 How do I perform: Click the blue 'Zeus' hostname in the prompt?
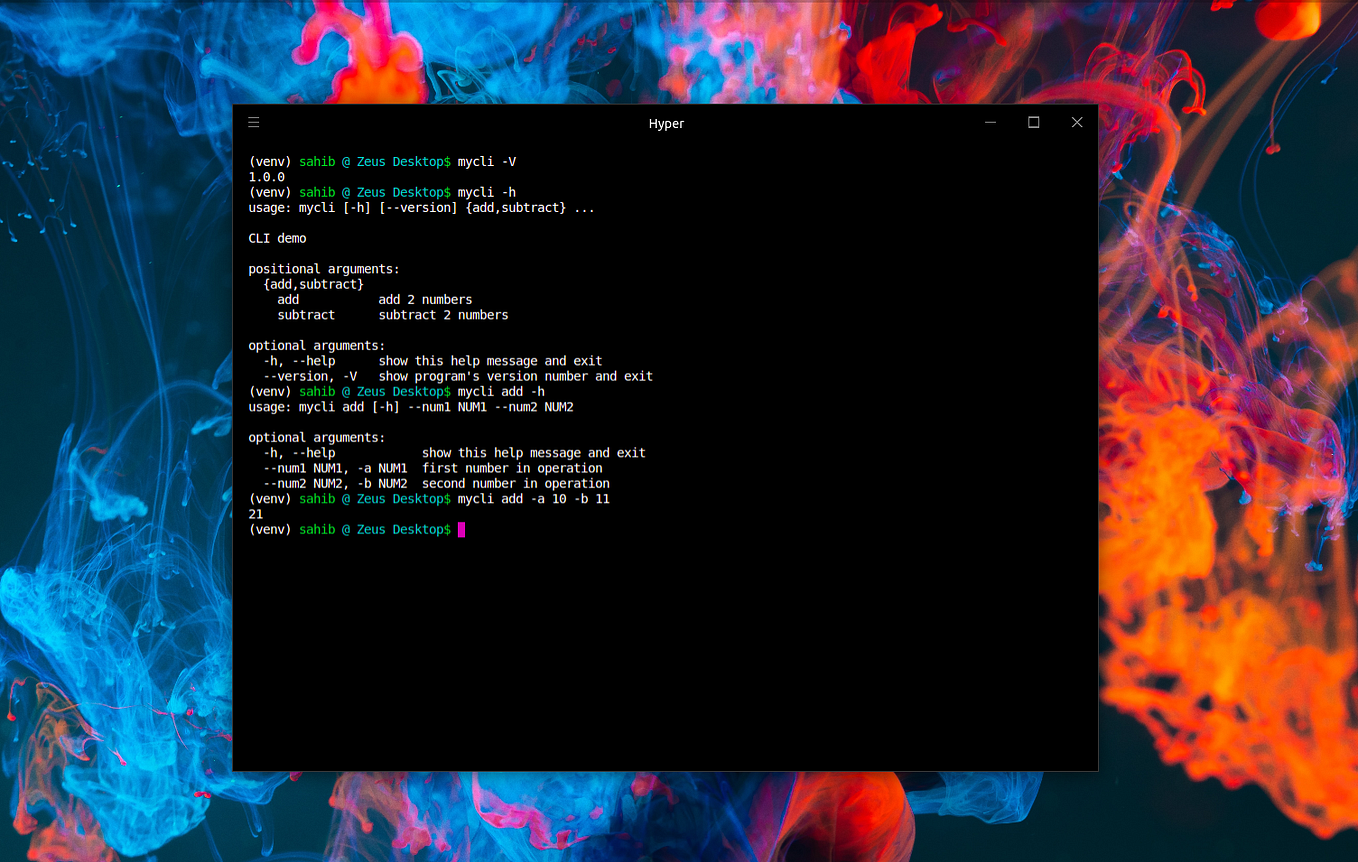click(x=370, y=529)
